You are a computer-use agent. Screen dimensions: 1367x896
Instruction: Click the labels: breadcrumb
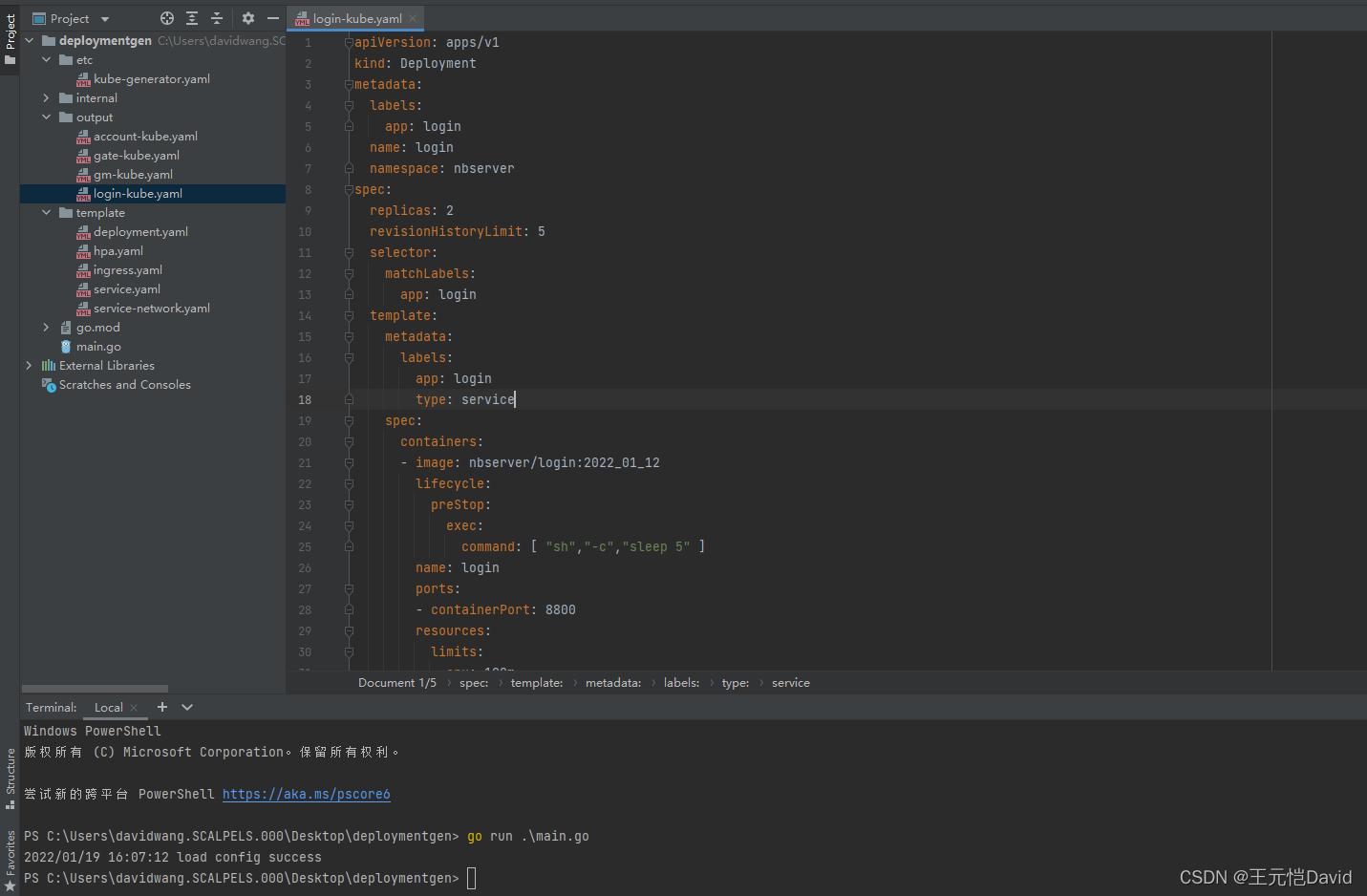(681, 683)
